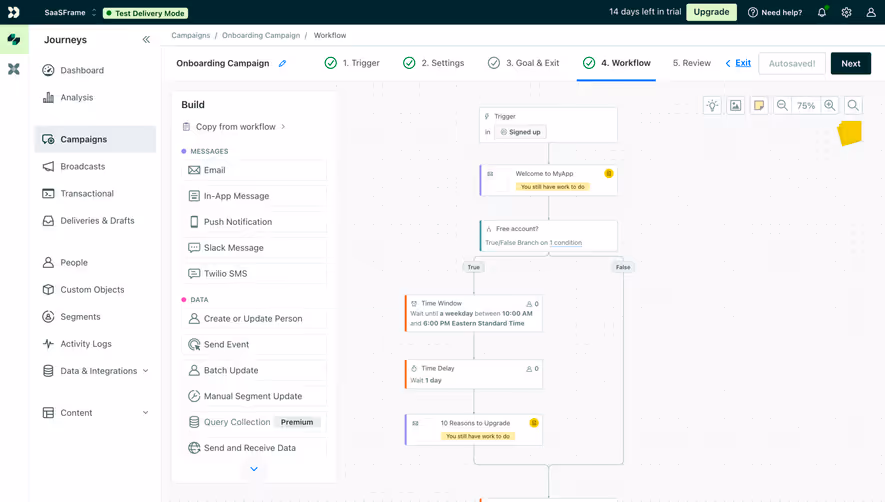Expand more build blocks with down chevron
The height and width of the screenshot is (502, 885).
(254, 469)
